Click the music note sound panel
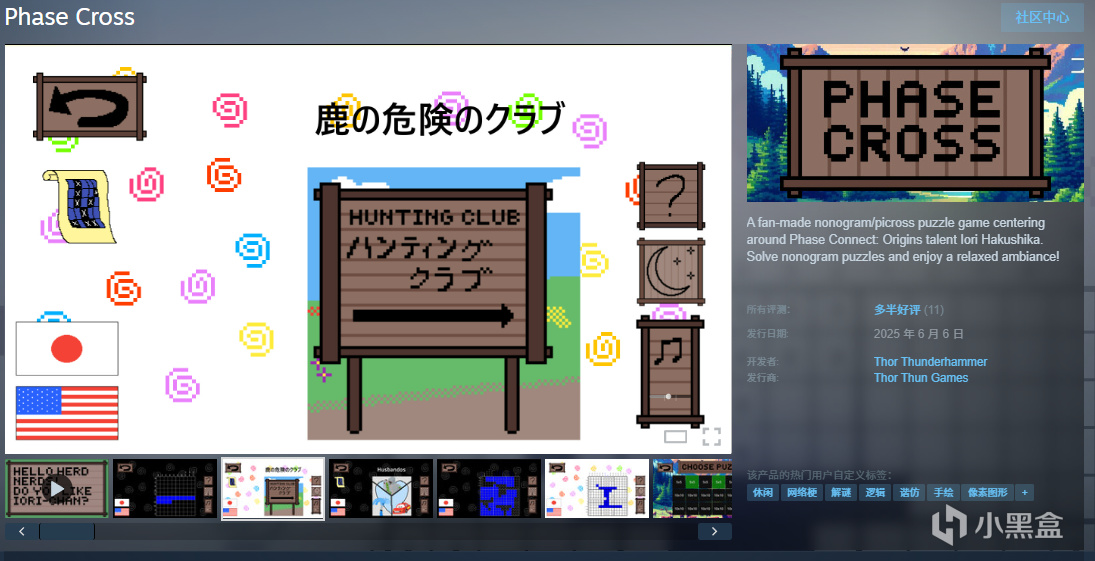1095x561 pixels. click(670, 371)
